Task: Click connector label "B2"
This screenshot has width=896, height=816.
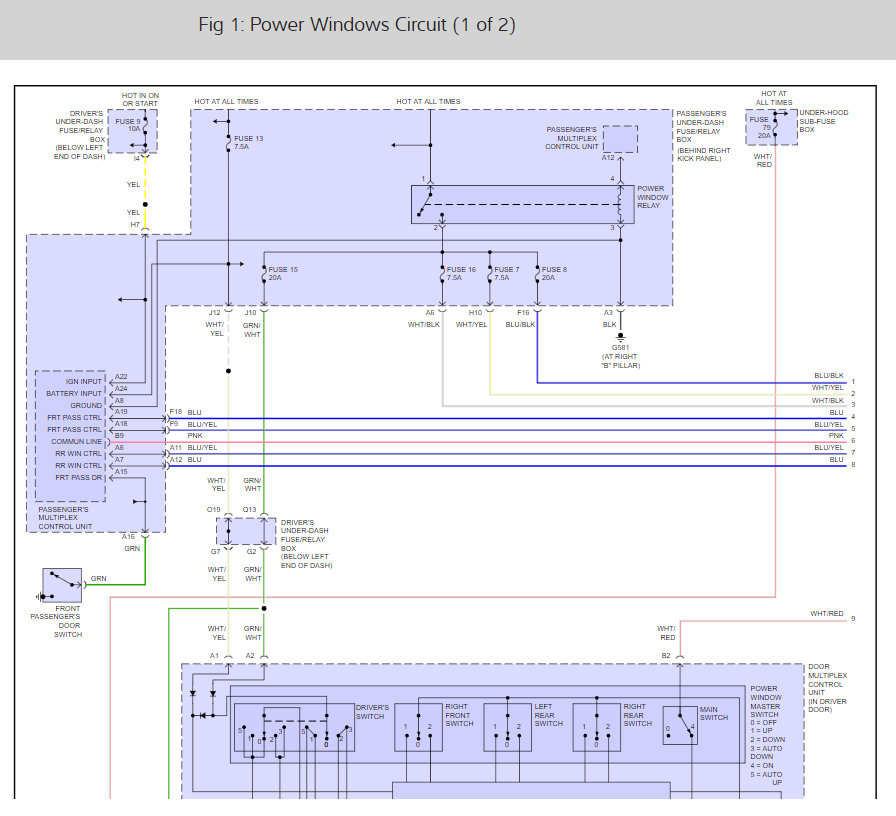Action: 666,655
